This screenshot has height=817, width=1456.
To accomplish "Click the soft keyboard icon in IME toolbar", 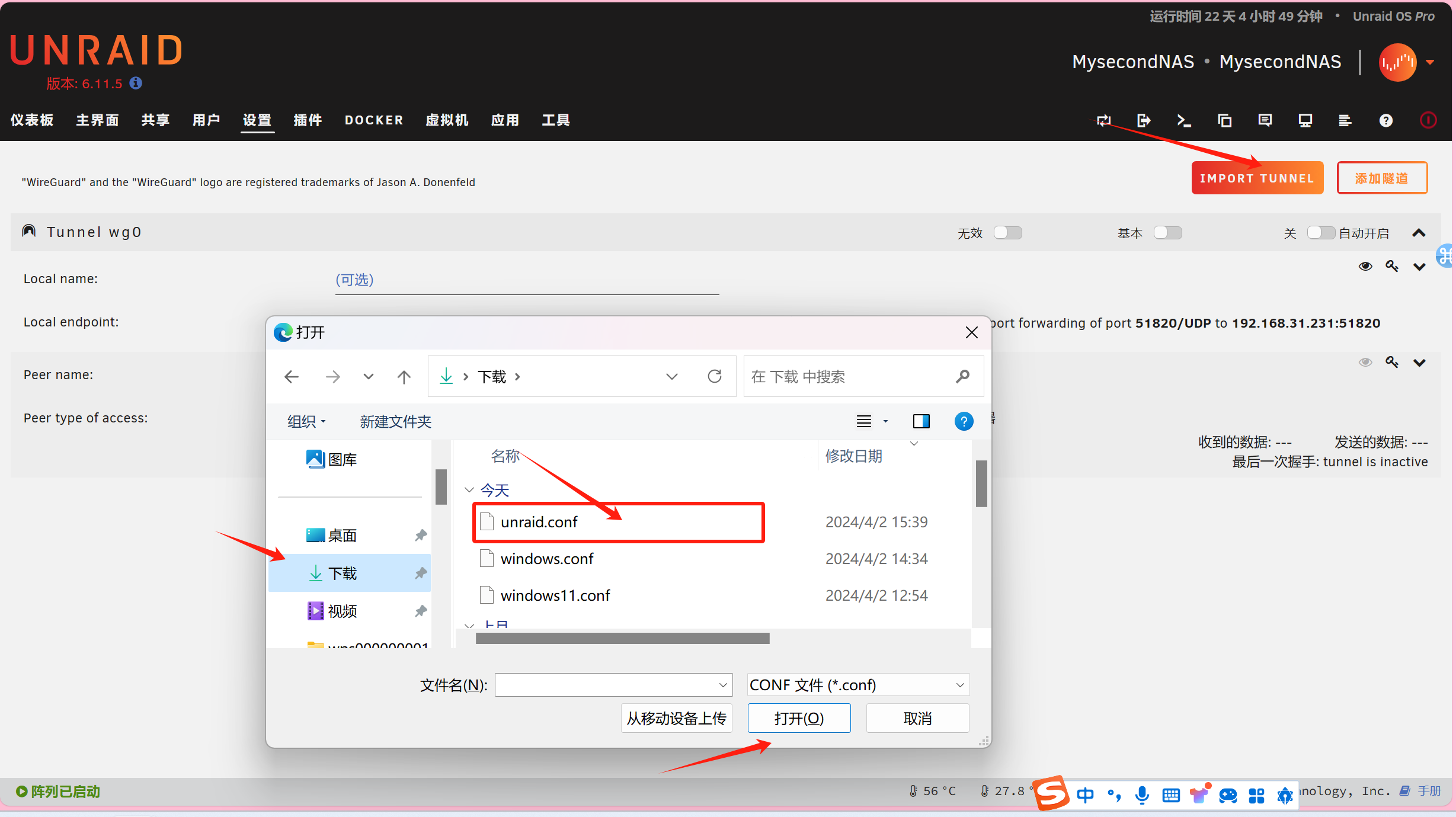I will pyautogui.click(x=1171, y=794).
